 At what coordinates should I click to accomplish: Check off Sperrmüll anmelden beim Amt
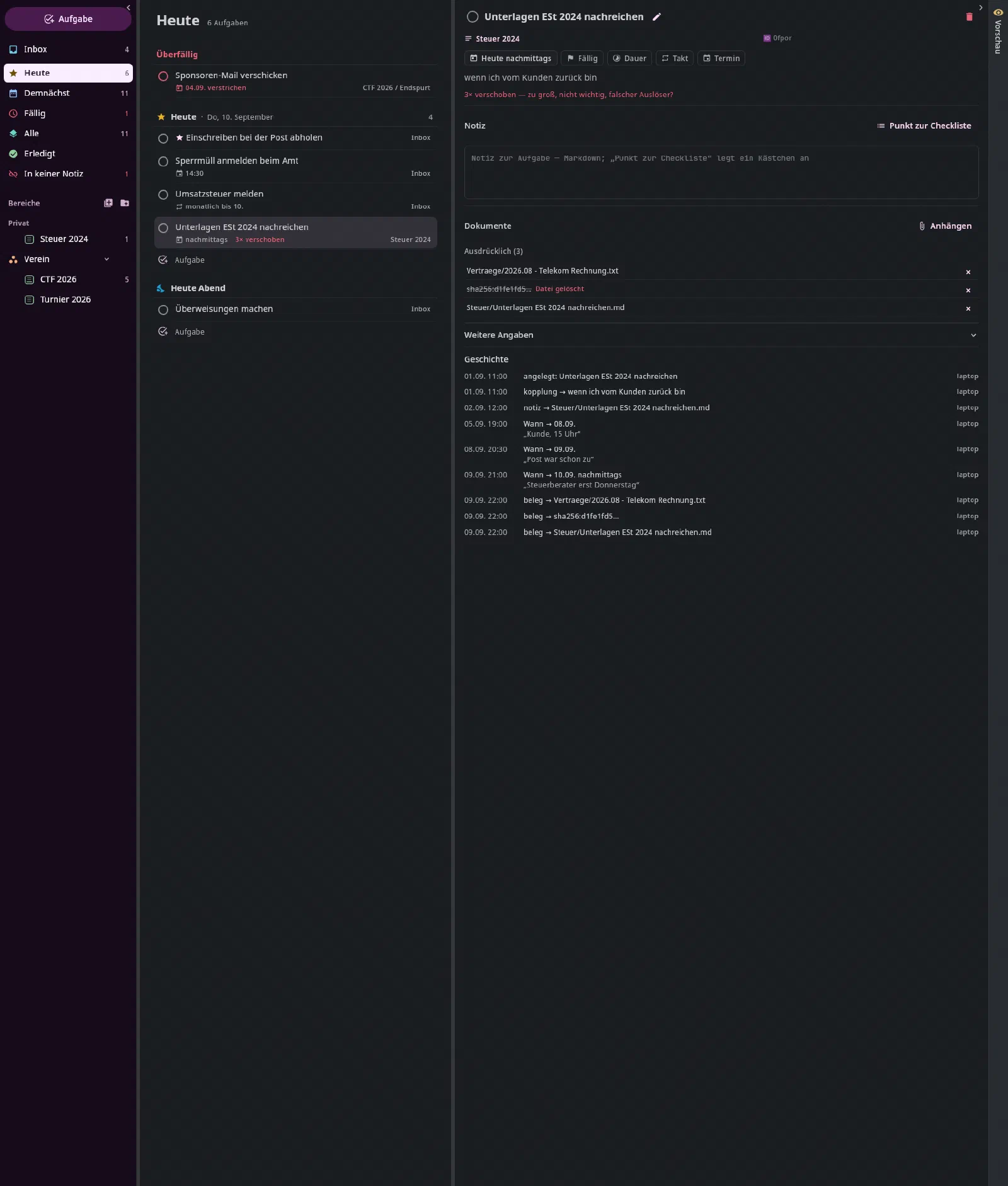click(x=163, y=162)
